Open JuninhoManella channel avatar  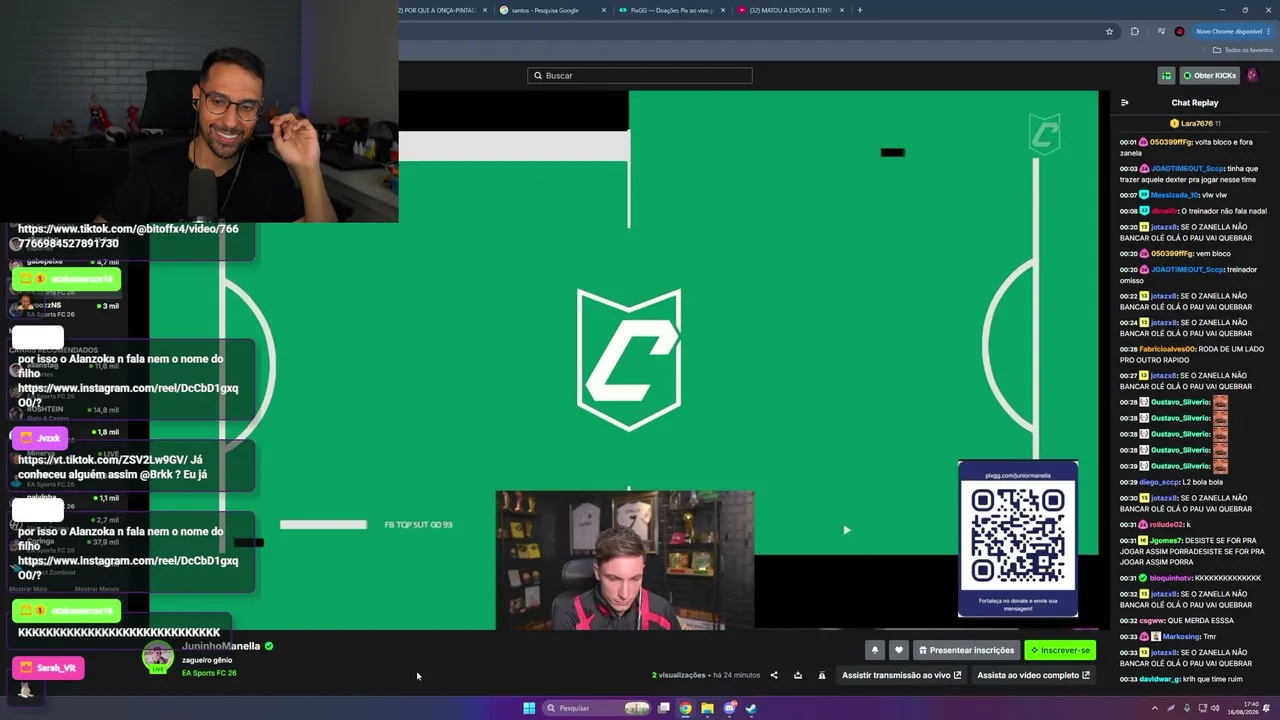[x=157, y=657]
